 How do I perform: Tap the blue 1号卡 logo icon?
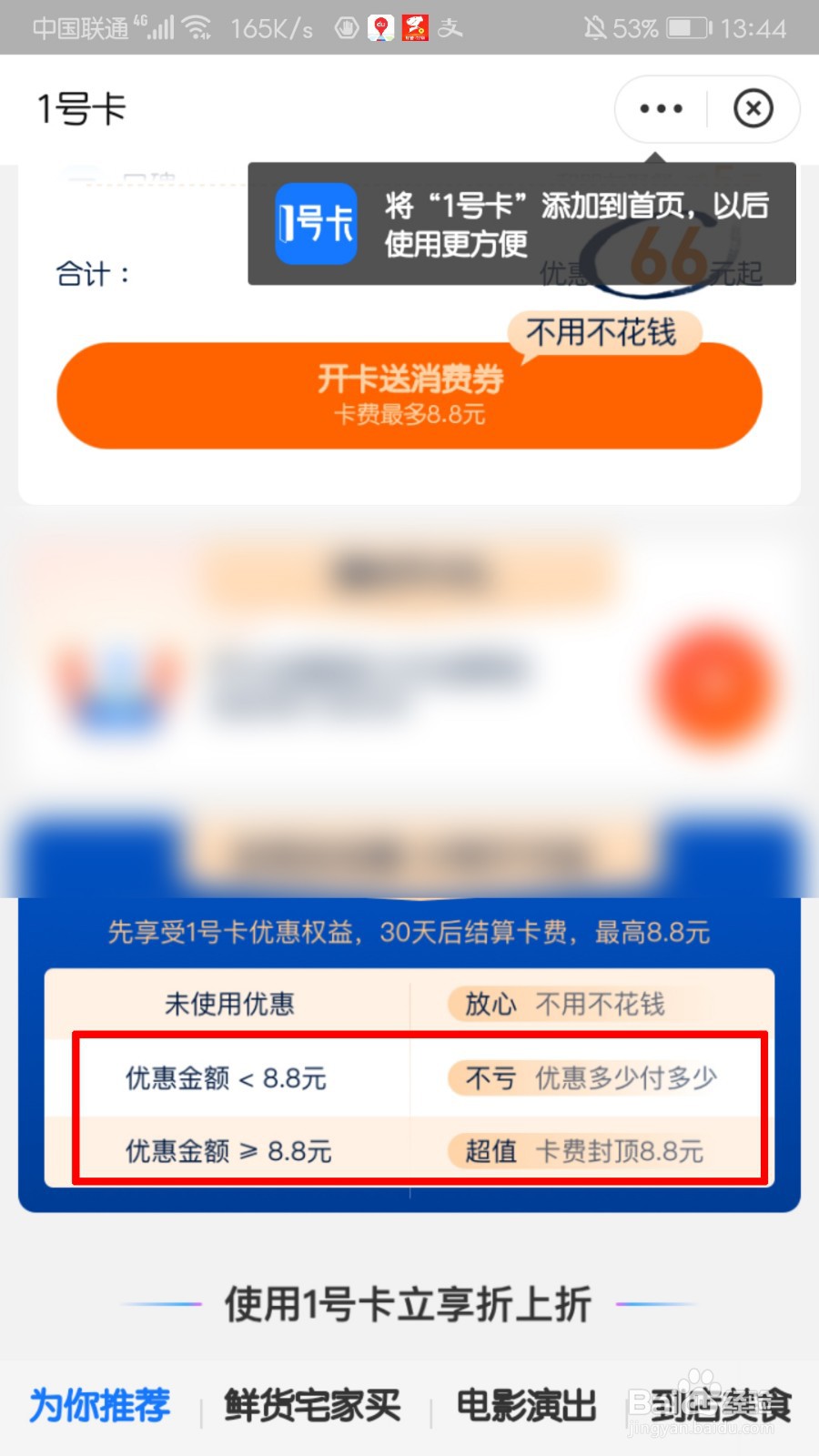(x=316, y=224)
